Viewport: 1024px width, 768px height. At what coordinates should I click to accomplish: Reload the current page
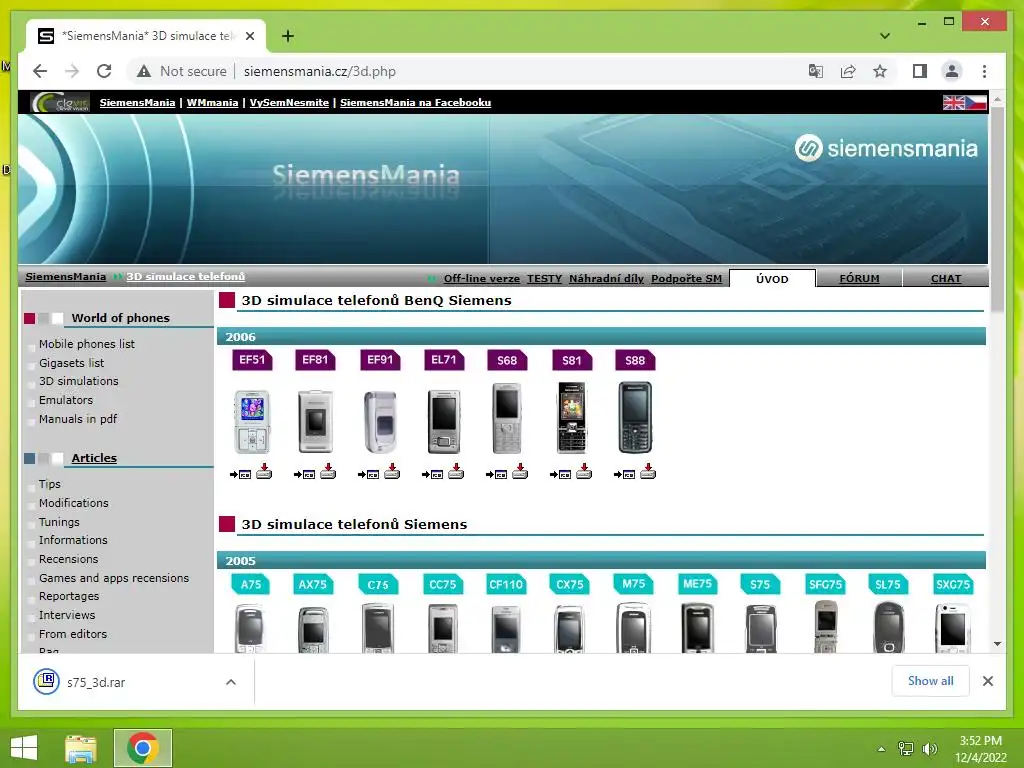104,71
